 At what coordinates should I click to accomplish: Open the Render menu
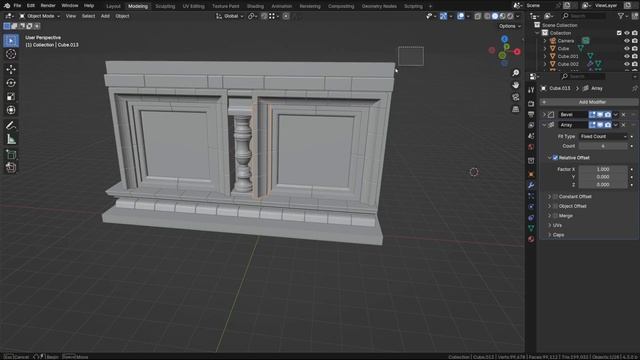coord(48,6)
